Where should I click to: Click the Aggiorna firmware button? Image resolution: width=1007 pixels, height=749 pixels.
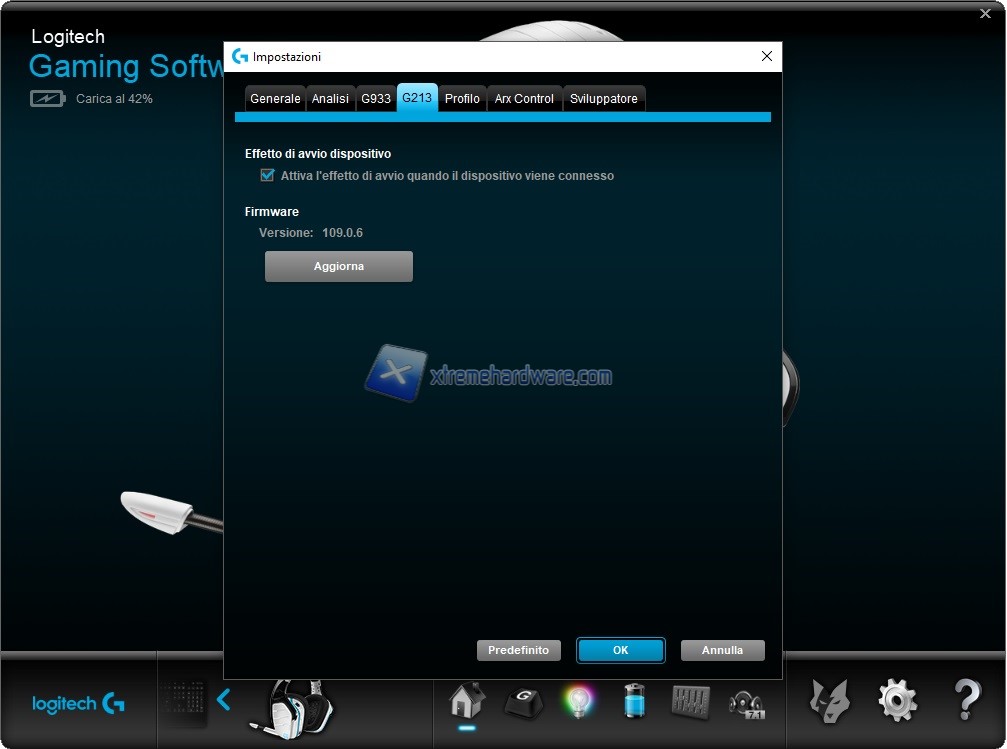(338, 267)
